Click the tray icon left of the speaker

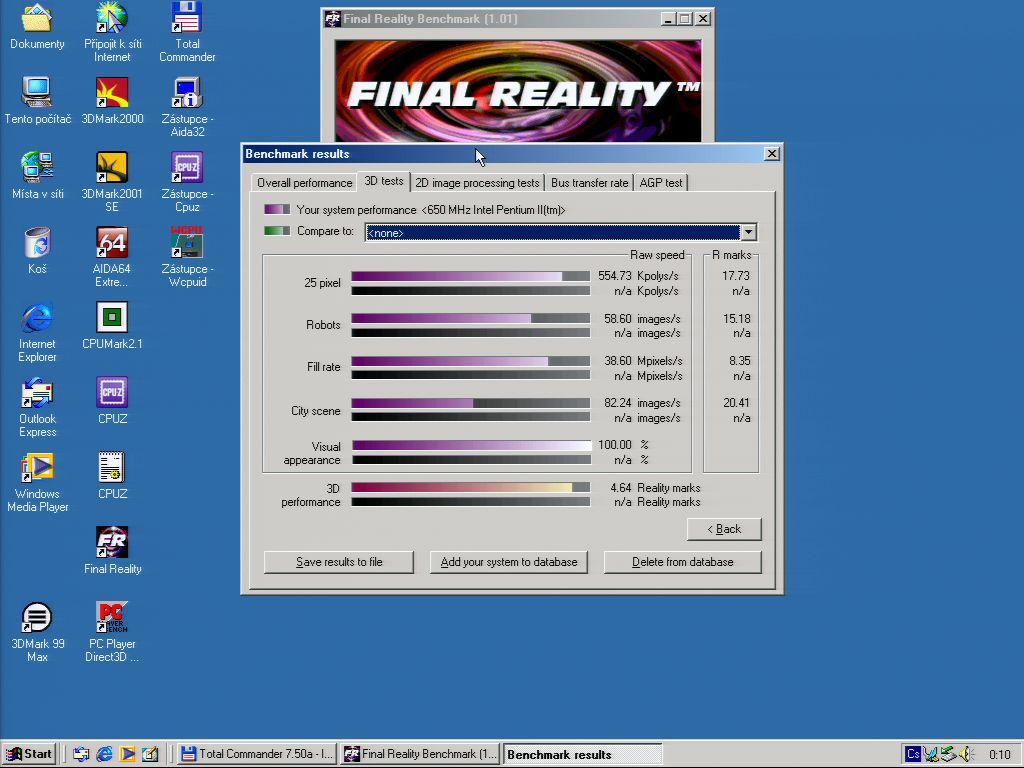click(x=949, y=754)
